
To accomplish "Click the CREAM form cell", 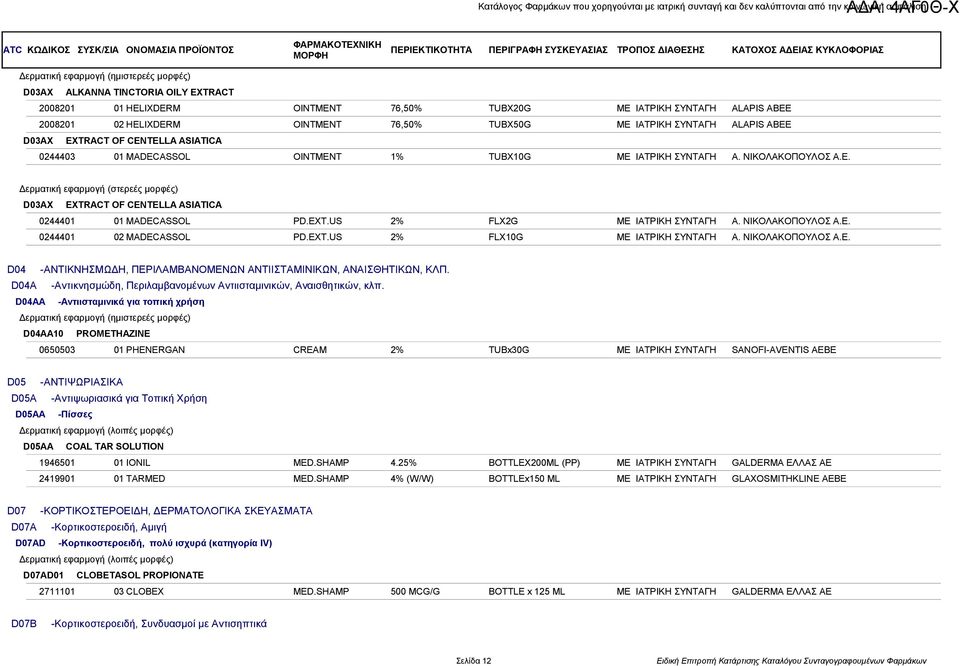I will (x=310, y=350).
